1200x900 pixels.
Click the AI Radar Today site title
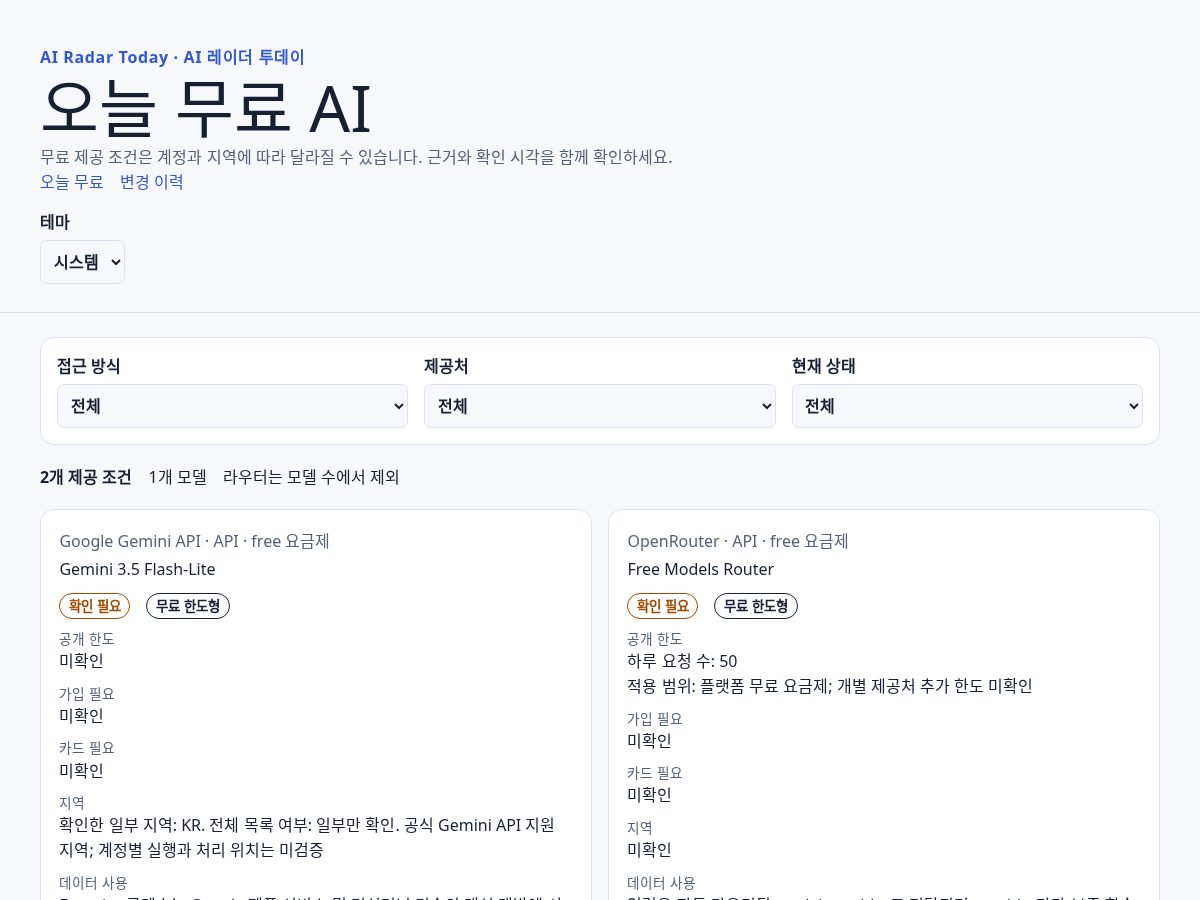(172, 57)
